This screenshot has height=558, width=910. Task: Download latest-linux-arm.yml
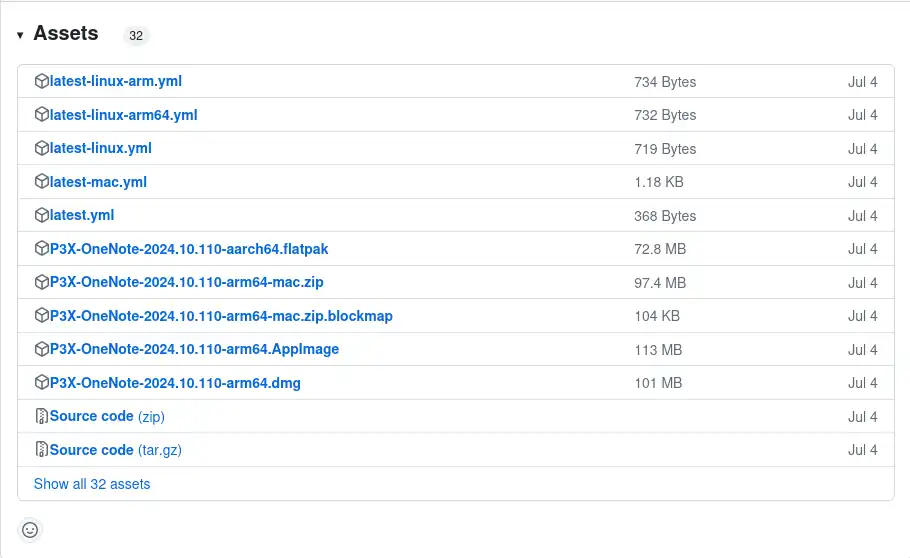tap(115, 81)
